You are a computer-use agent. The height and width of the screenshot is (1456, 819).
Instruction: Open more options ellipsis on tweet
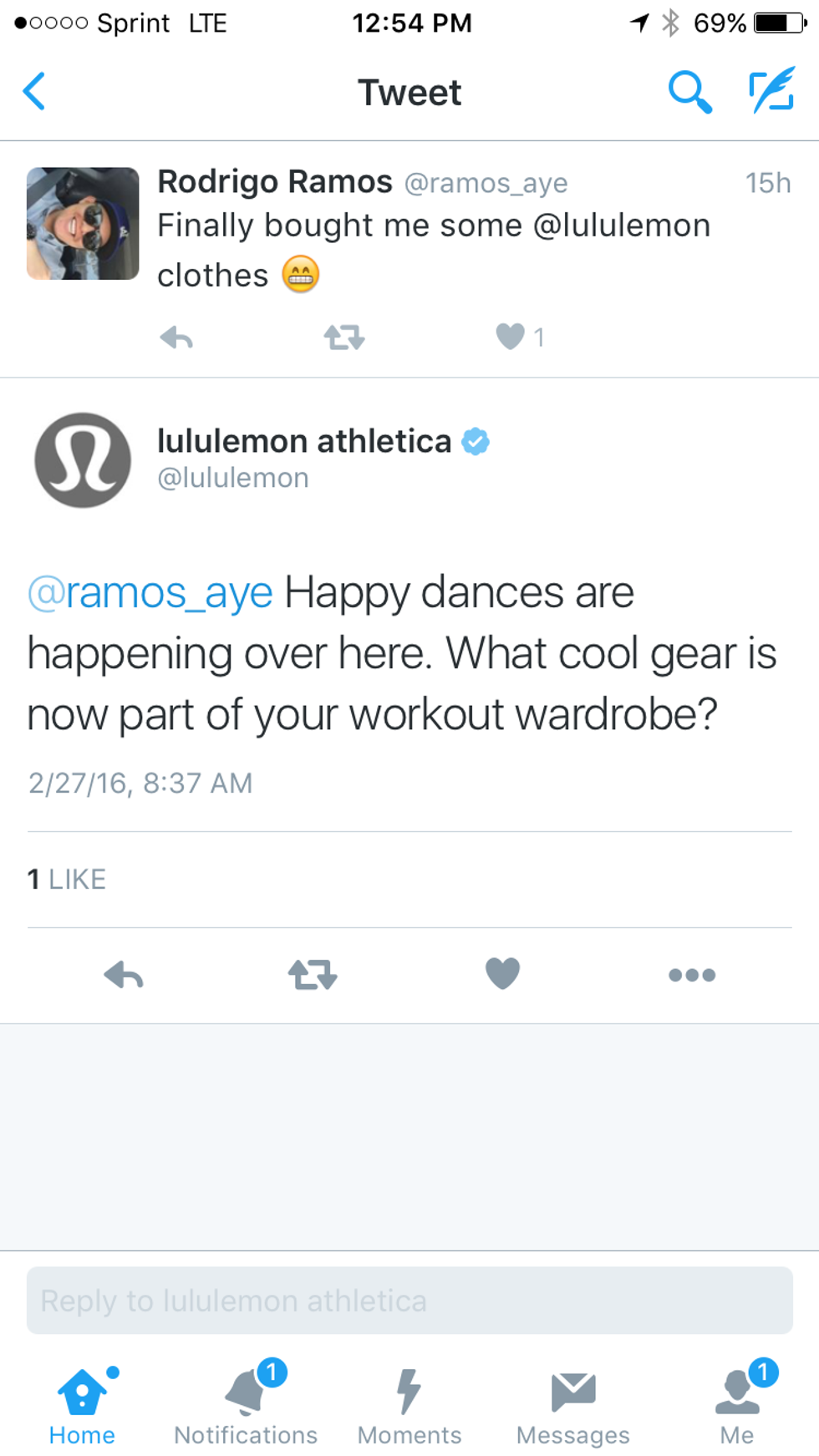(x=692, y=975)
